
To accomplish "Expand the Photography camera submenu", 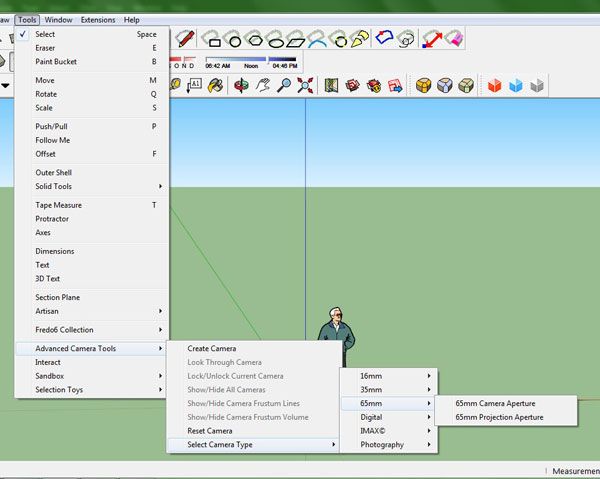I will 385,445.
